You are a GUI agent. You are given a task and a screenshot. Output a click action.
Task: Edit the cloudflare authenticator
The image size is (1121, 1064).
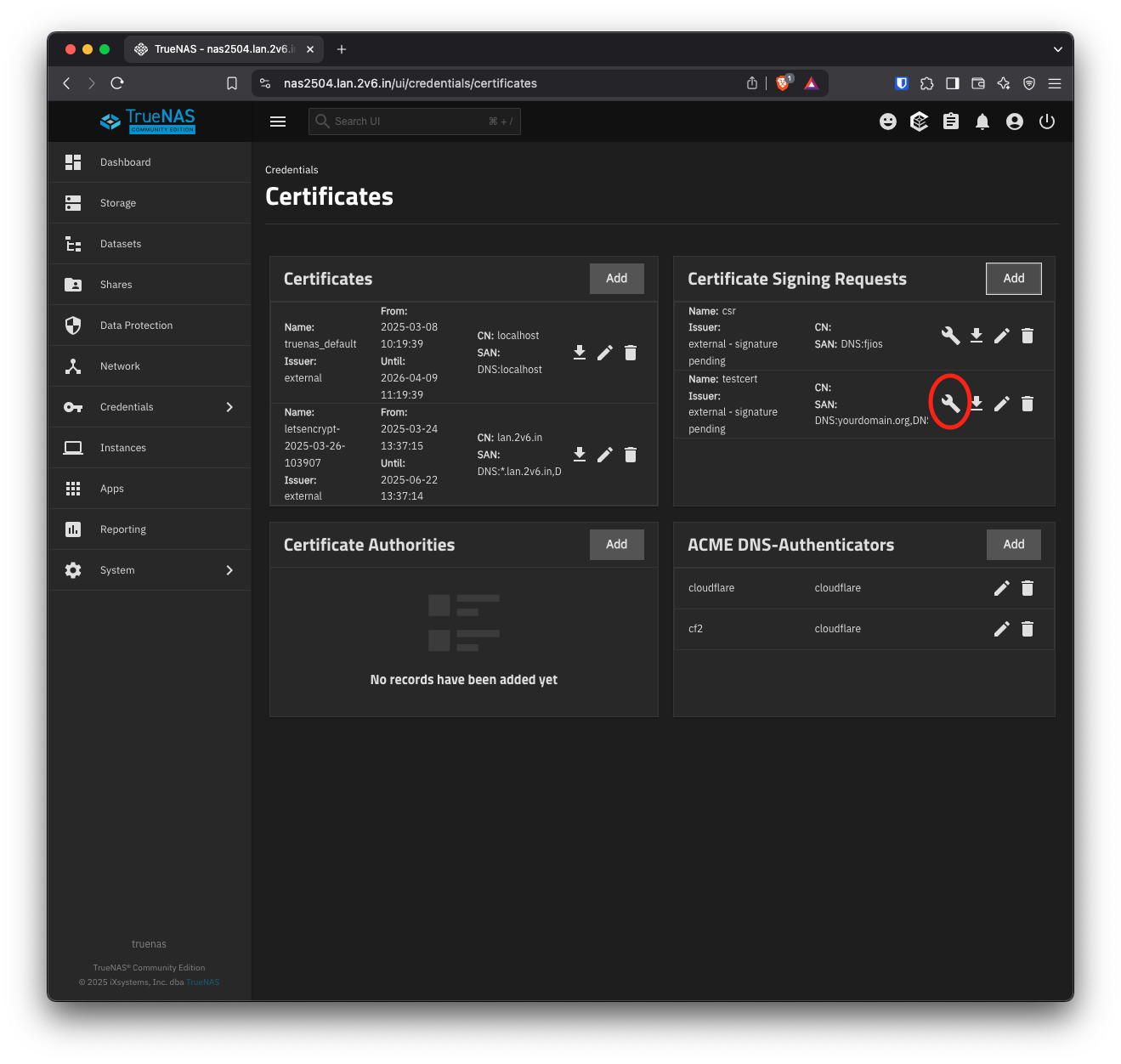pos(1002,588)
